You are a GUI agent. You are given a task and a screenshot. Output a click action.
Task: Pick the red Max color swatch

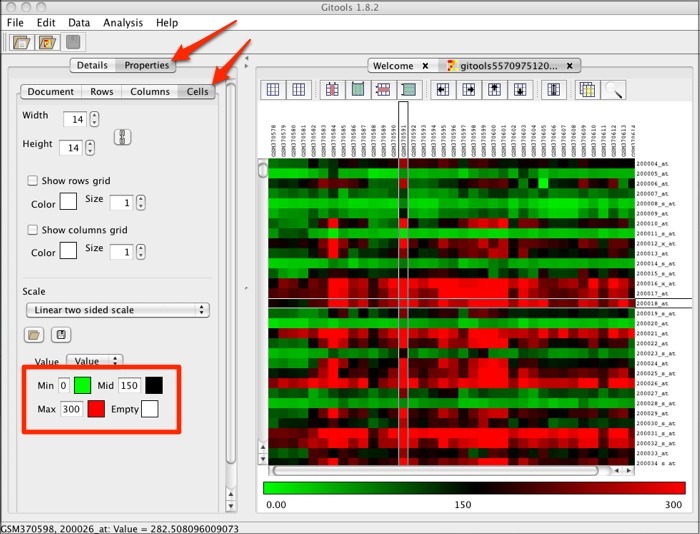click(96, 409)
